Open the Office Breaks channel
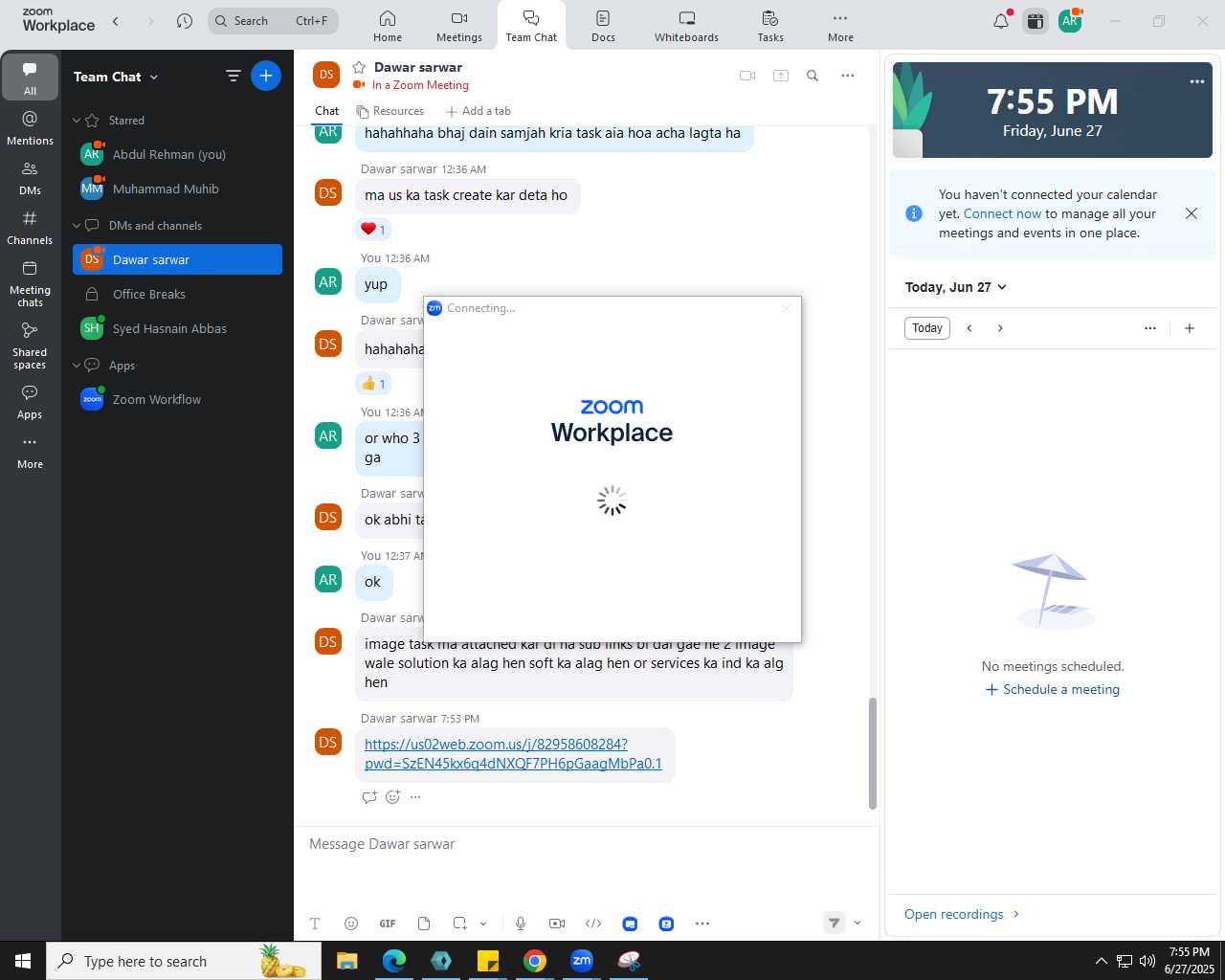Viewport: 1225px width, 980px height. pos(177,294)
